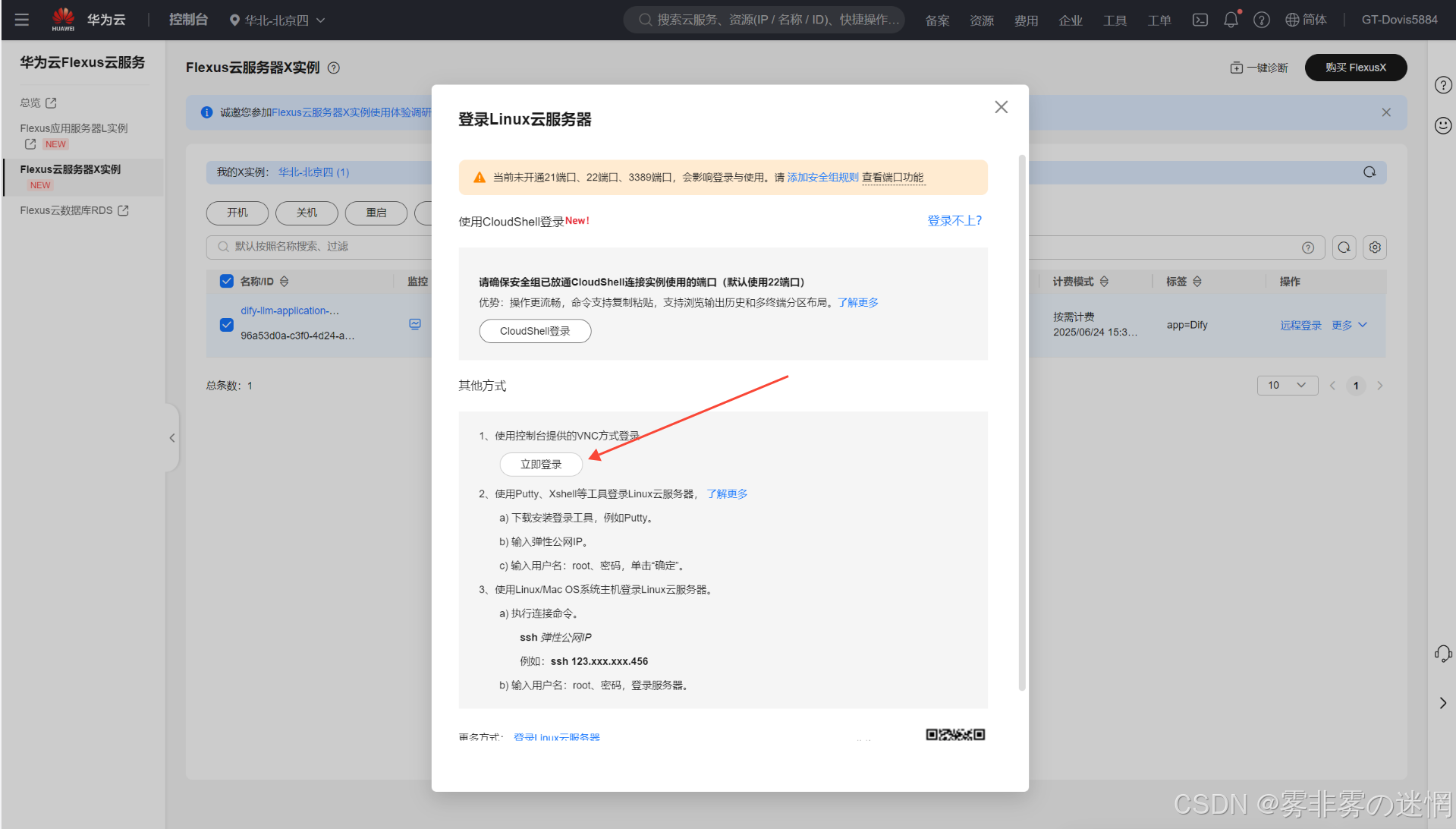The width and height of the screenshot is (1456, 829).
Task: Open the 费用 top menu
Action: (x=1026, y=20)
